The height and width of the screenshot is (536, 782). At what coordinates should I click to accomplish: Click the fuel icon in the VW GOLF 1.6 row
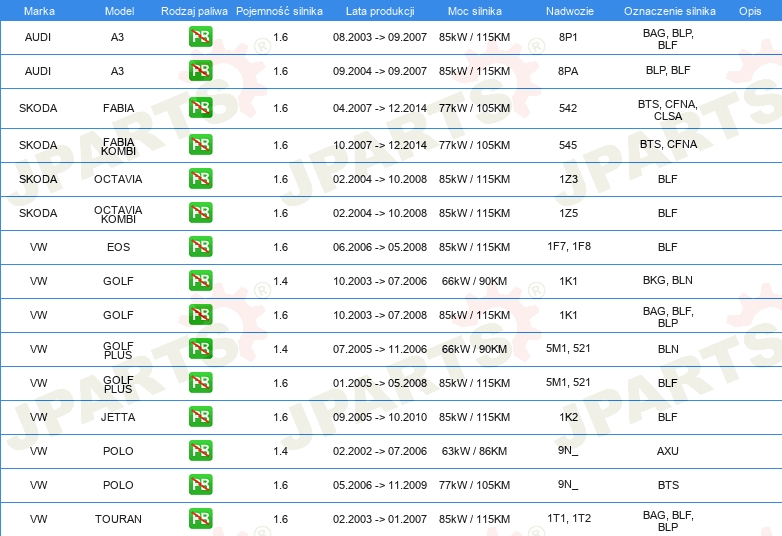click(x=200, y=315)
